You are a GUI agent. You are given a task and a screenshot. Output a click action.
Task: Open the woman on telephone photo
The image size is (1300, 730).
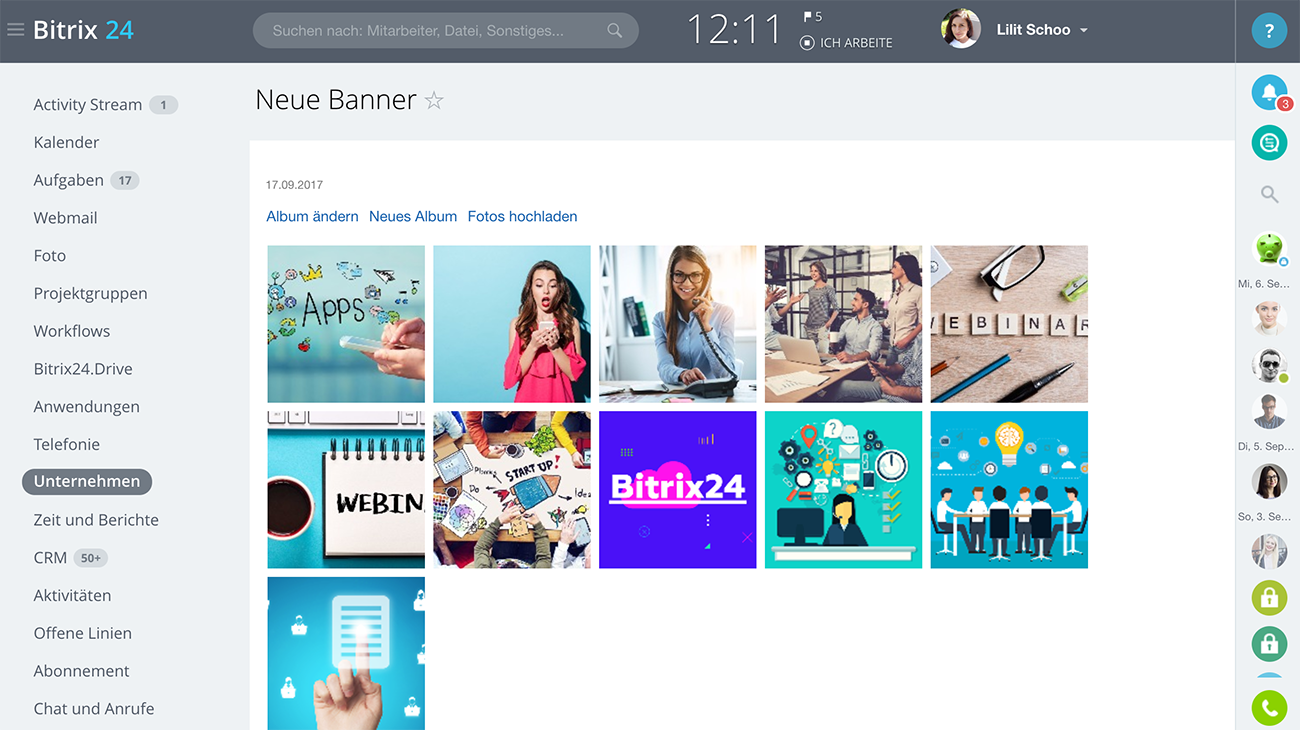(x=678, y=324)
